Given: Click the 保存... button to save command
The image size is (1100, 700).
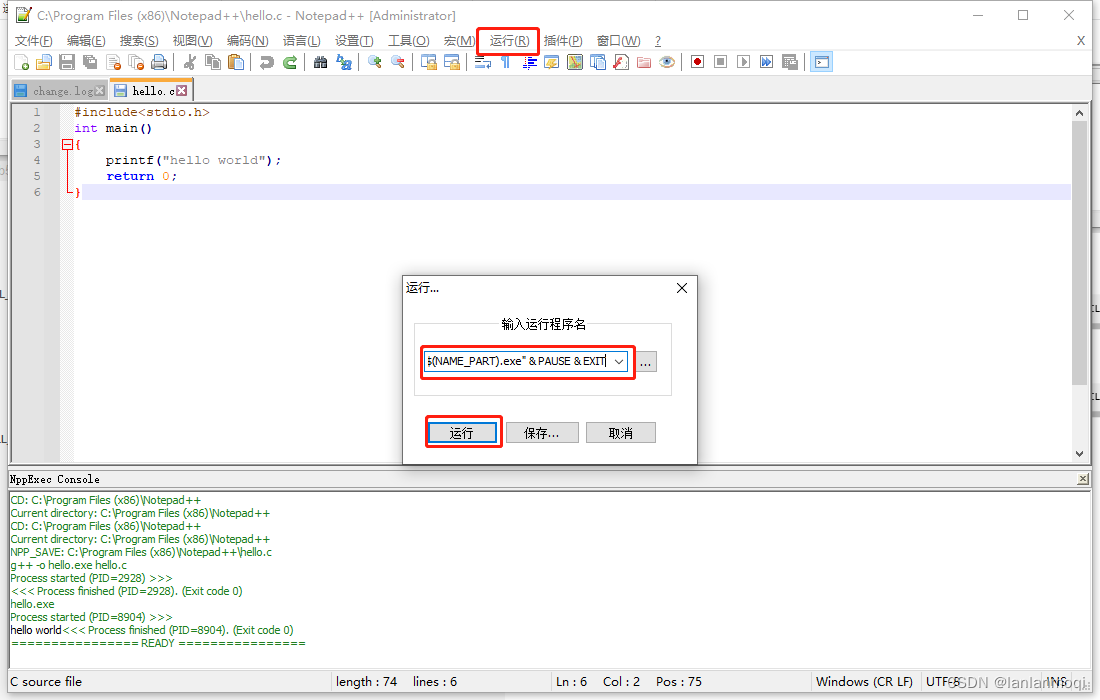Looking at the screenshot, I should pos(541,431).
